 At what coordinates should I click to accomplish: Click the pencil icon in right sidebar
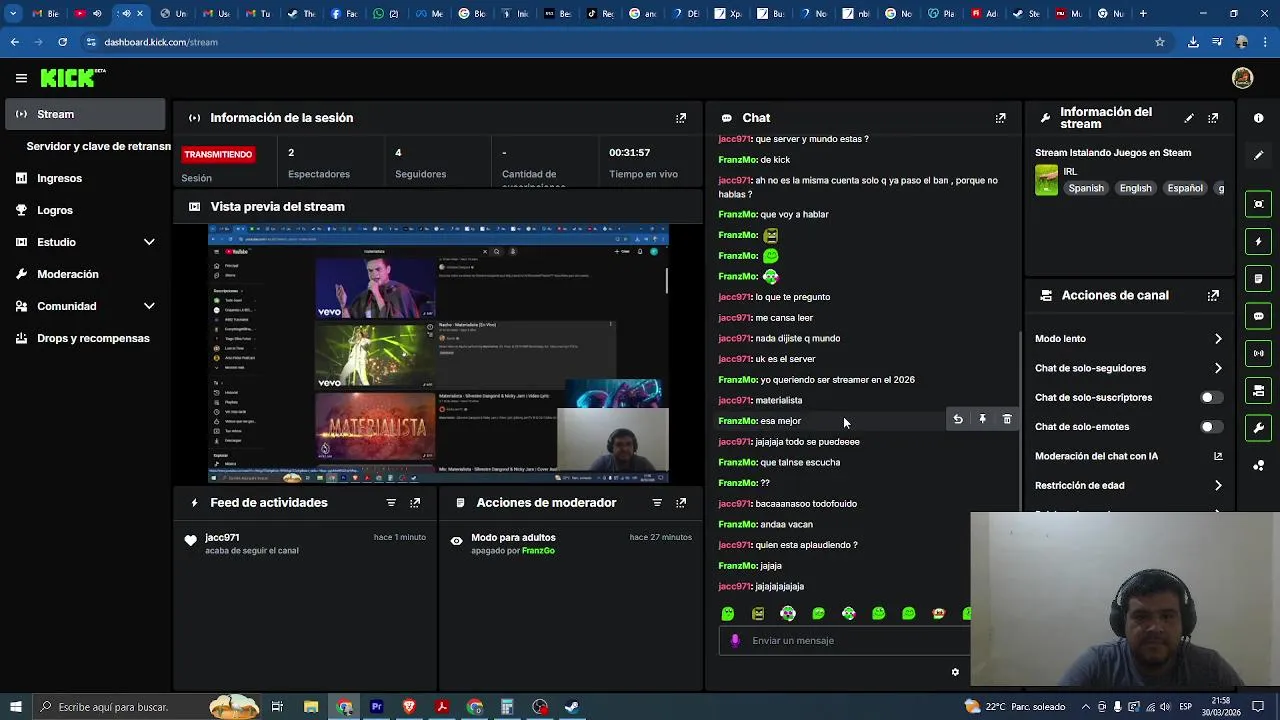point(1259,156)
